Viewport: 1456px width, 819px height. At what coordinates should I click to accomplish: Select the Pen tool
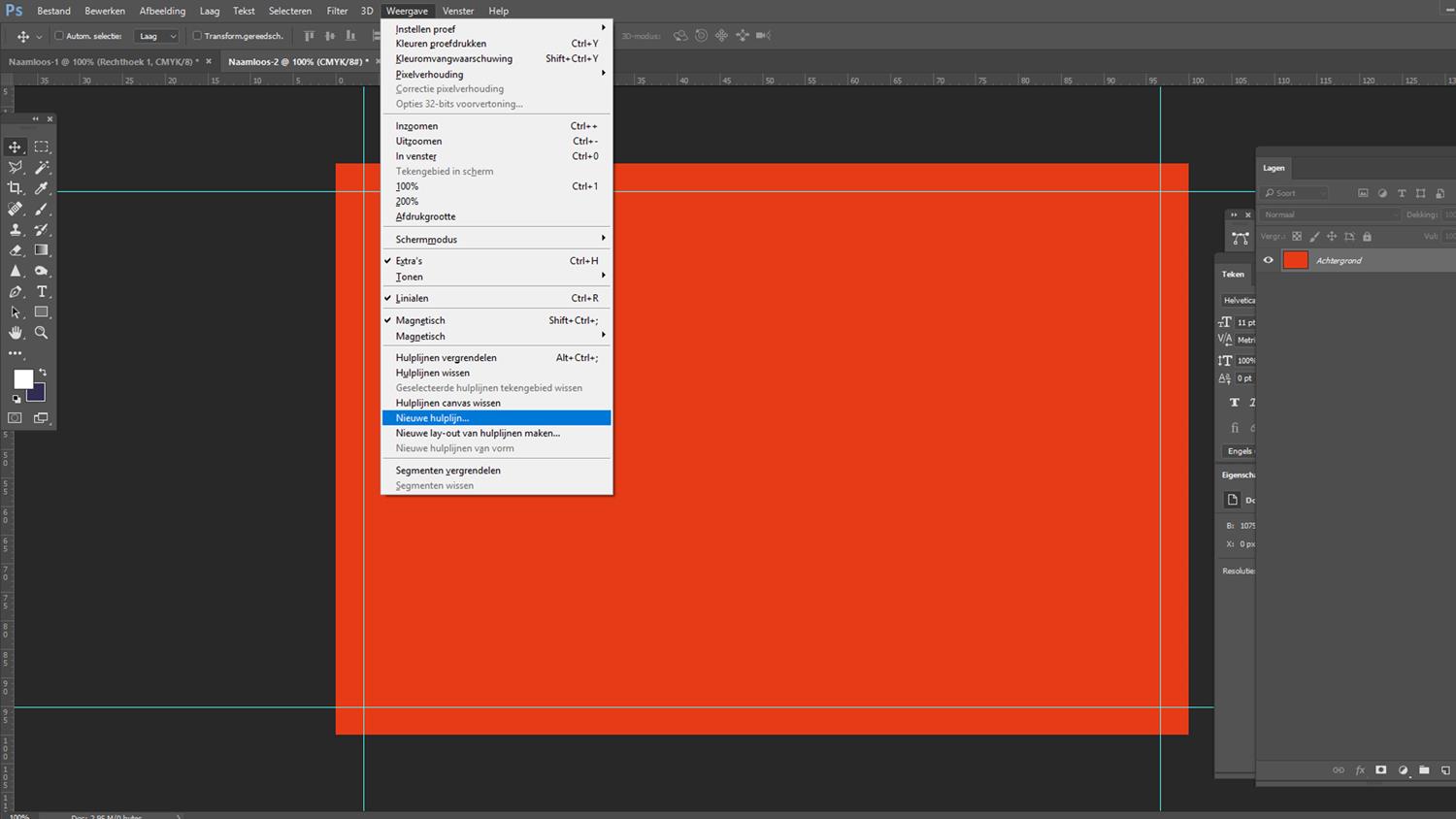click(x=15, y=291)
